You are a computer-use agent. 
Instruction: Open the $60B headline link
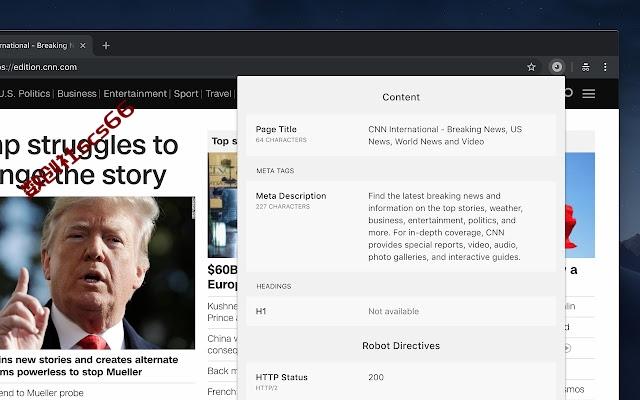tap(222, 277)
